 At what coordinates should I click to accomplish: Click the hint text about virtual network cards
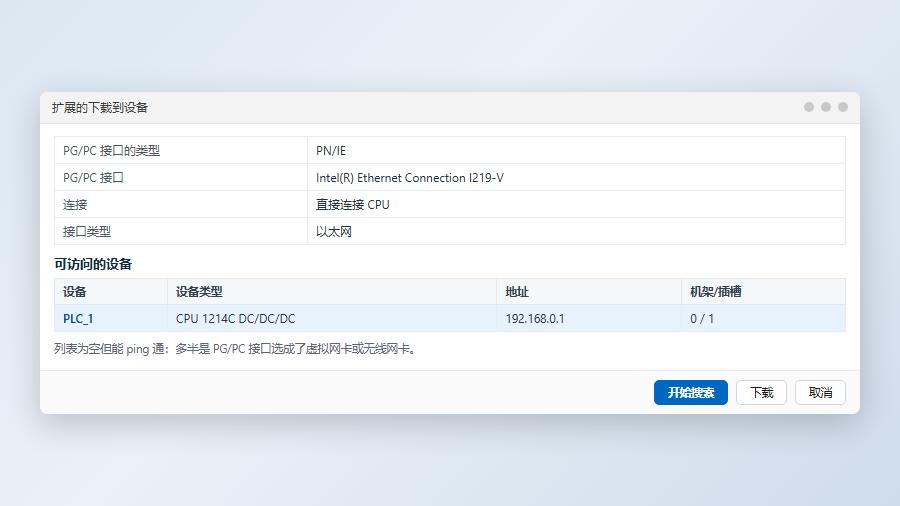(x=235, y=349)
